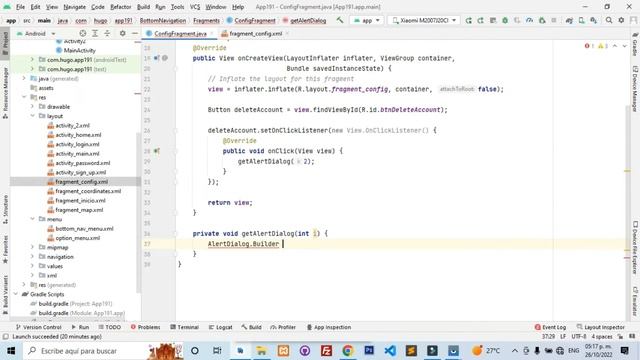Click override gutter icon beside onClick line
Viewport: 640px width, 360px height.
(x=157, y=151)
